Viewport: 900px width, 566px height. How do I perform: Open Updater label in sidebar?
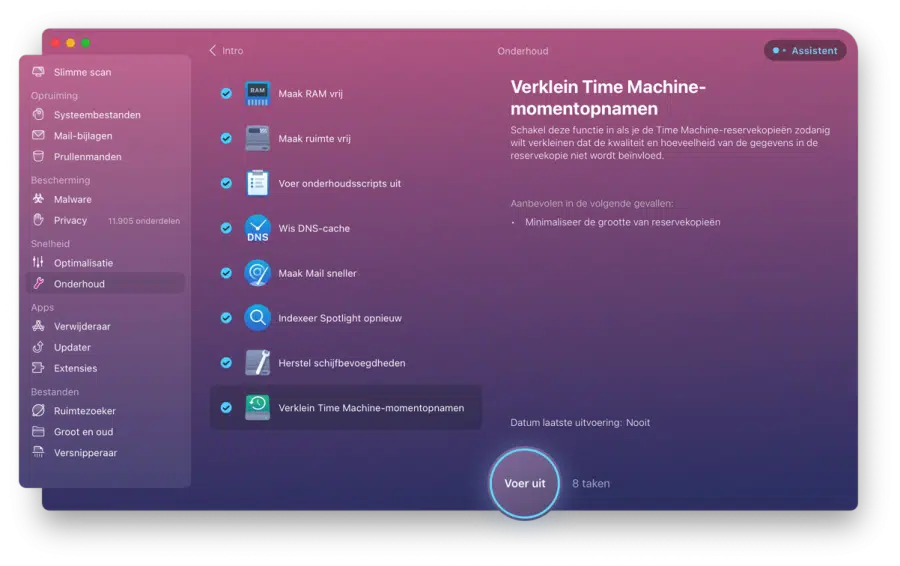[x=72, y=347]
